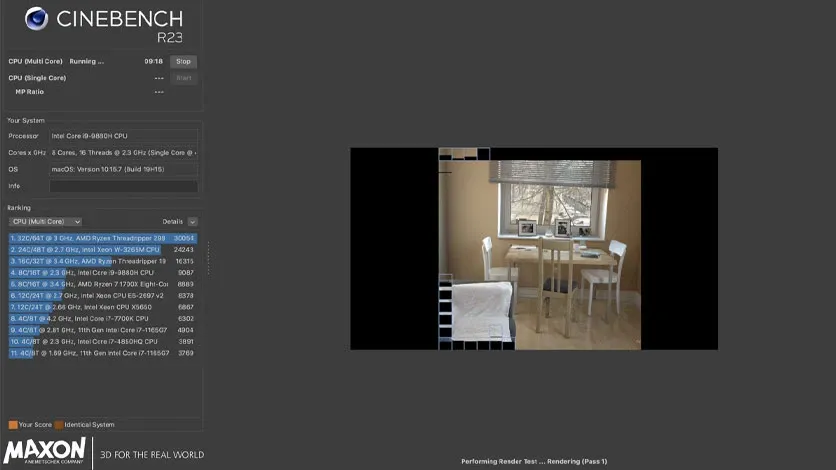Click the disabled Single Core Start button
This screenshot has height=470, width=836.
[x=183, y=78]
